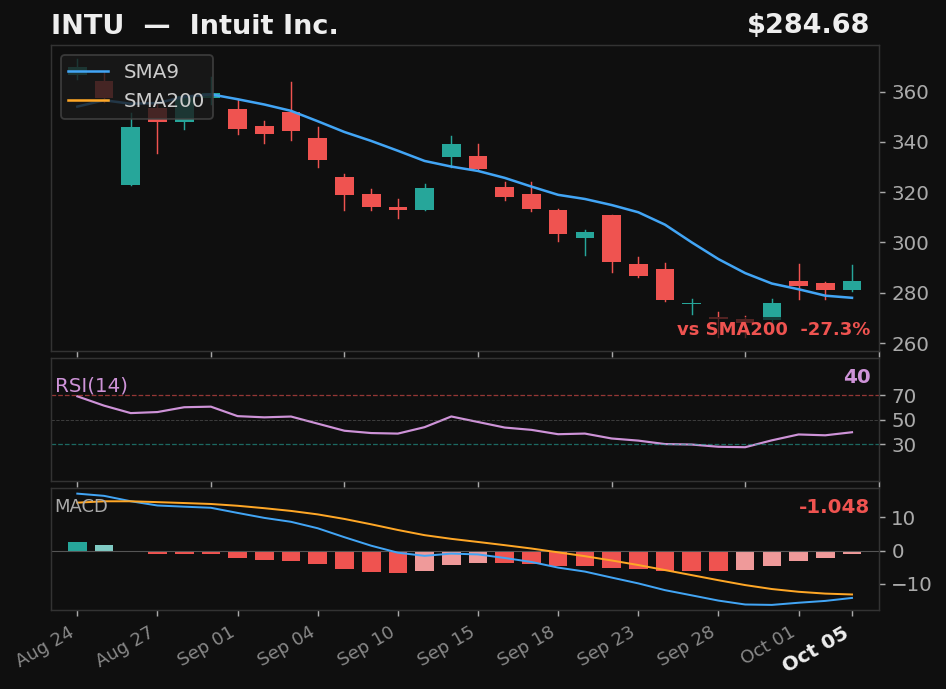This screenshot has height=689, width=946.
Task: Click the Sep 18 date label
Action: pos(527,646)
